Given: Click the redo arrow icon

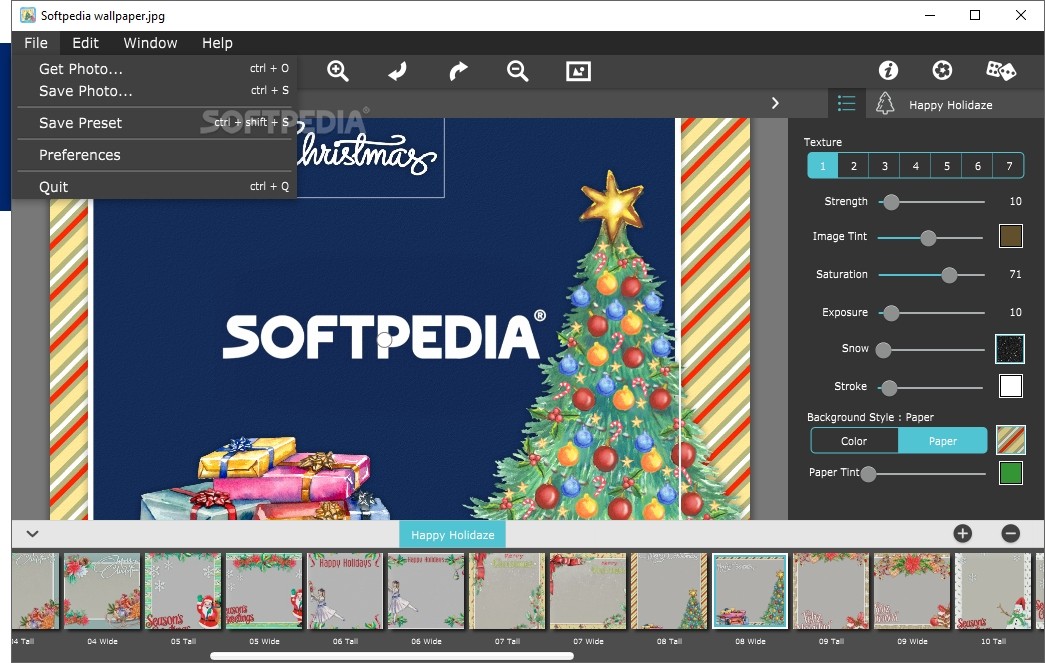Looking at the screenshot, I should [x=458, y=71].
